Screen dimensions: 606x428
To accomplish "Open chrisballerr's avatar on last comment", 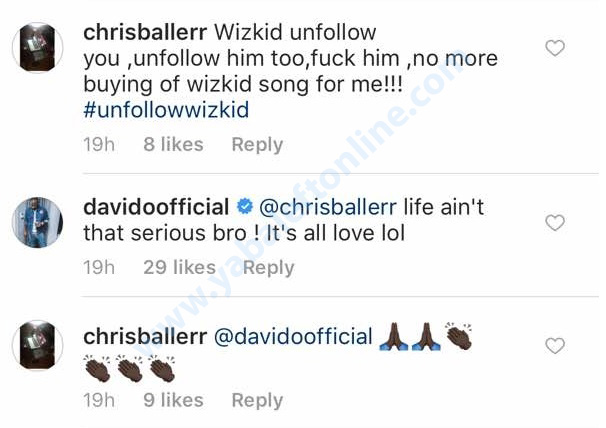I will [37, 345].
